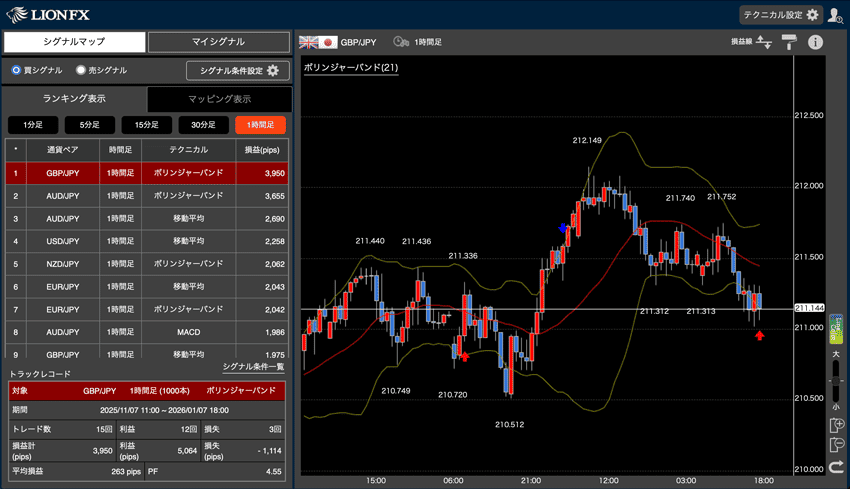Screen dimensions: 850x489
Task: Select rank 6 EUR/JPY 移動平均 row
Action: (x=147, y=287)
